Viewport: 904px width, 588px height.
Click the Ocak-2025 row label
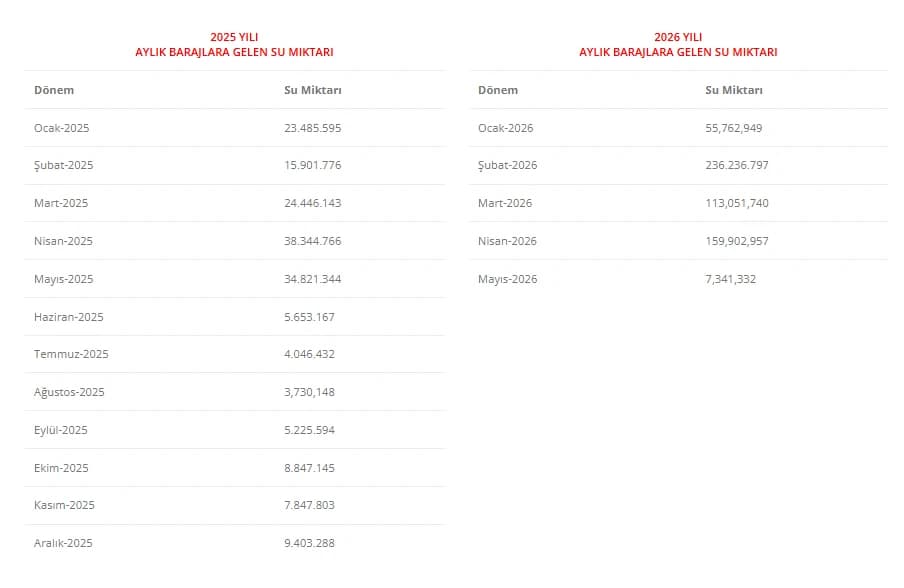point(62,128)
